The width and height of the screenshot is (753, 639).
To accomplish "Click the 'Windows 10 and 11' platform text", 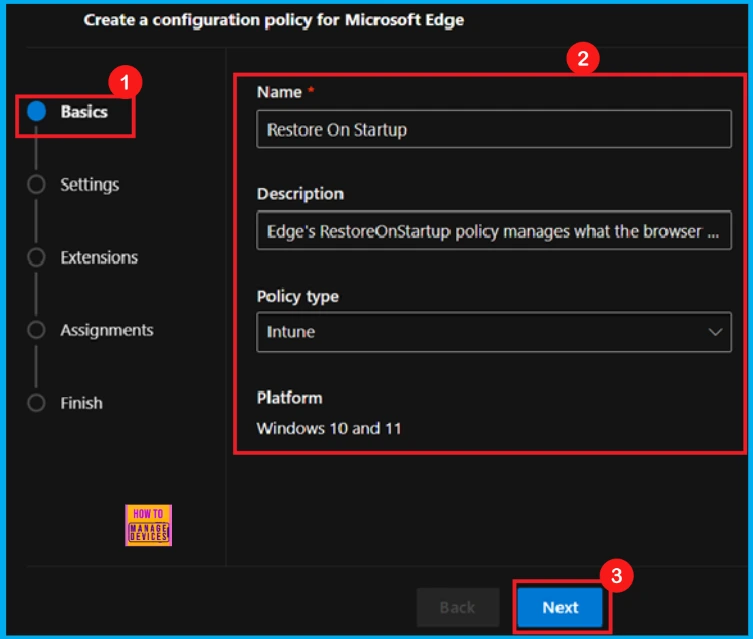I will (x=329, y=428).
